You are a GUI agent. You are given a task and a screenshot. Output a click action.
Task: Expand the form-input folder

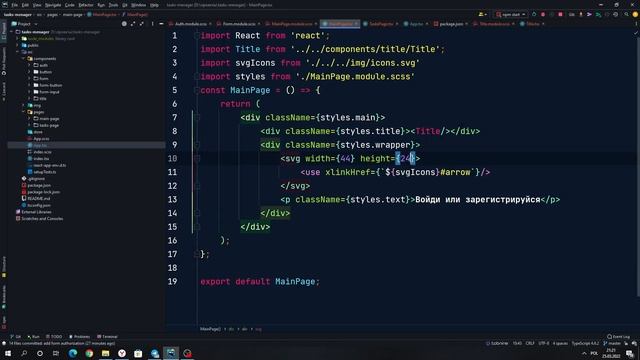point(29,92)
